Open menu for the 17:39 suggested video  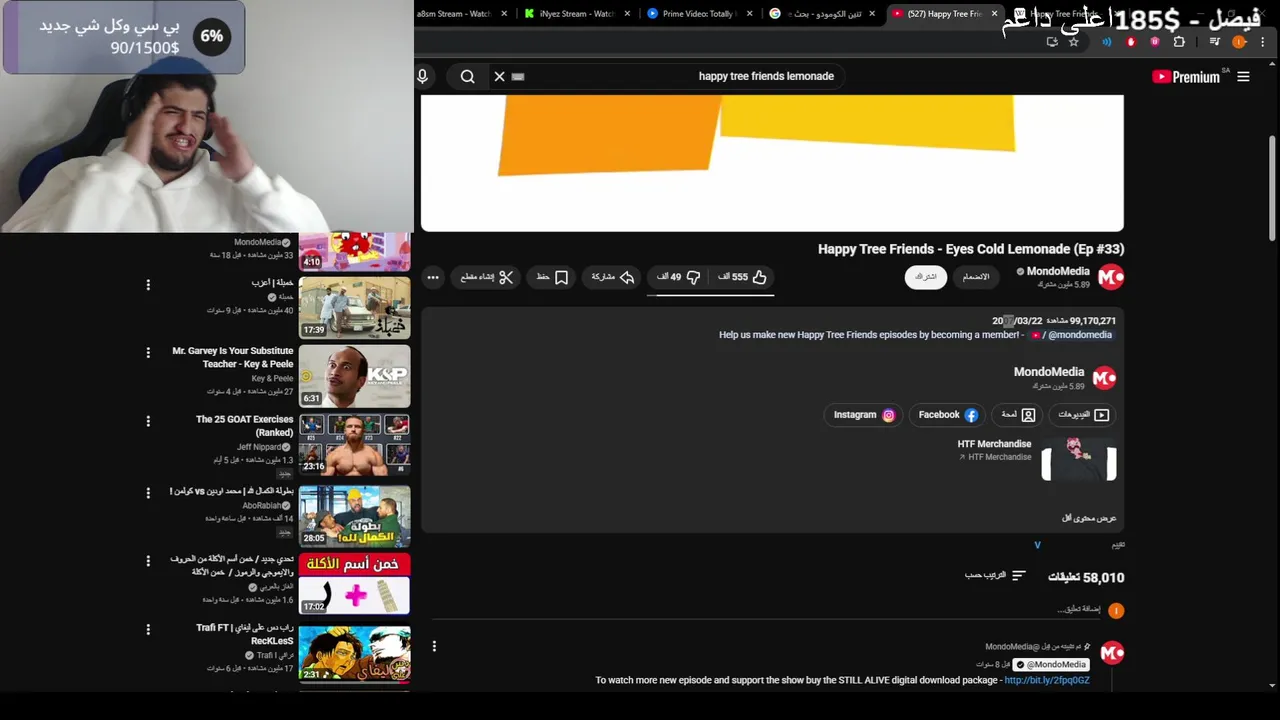pos(148,285)
